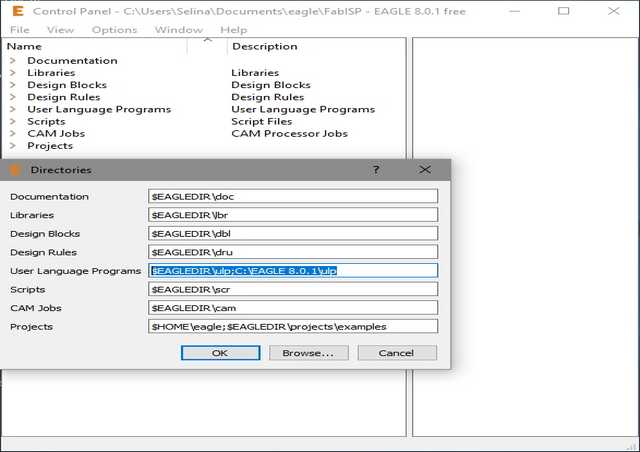Viewport: 640px width, 452px height.
Task: Select the Libraries tree item
Action: pyautogui.click(x=51, y=73)
